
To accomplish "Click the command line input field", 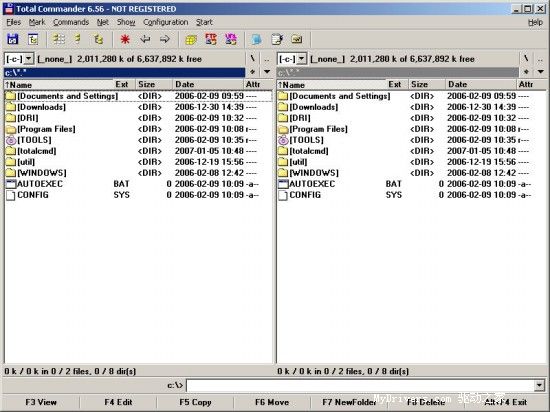I will pyautogui.click(x=361, y=385).
